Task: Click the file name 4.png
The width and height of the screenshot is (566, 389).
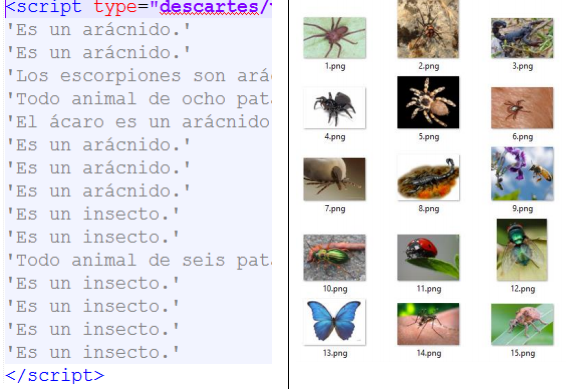Action: (x=335, y=137)
